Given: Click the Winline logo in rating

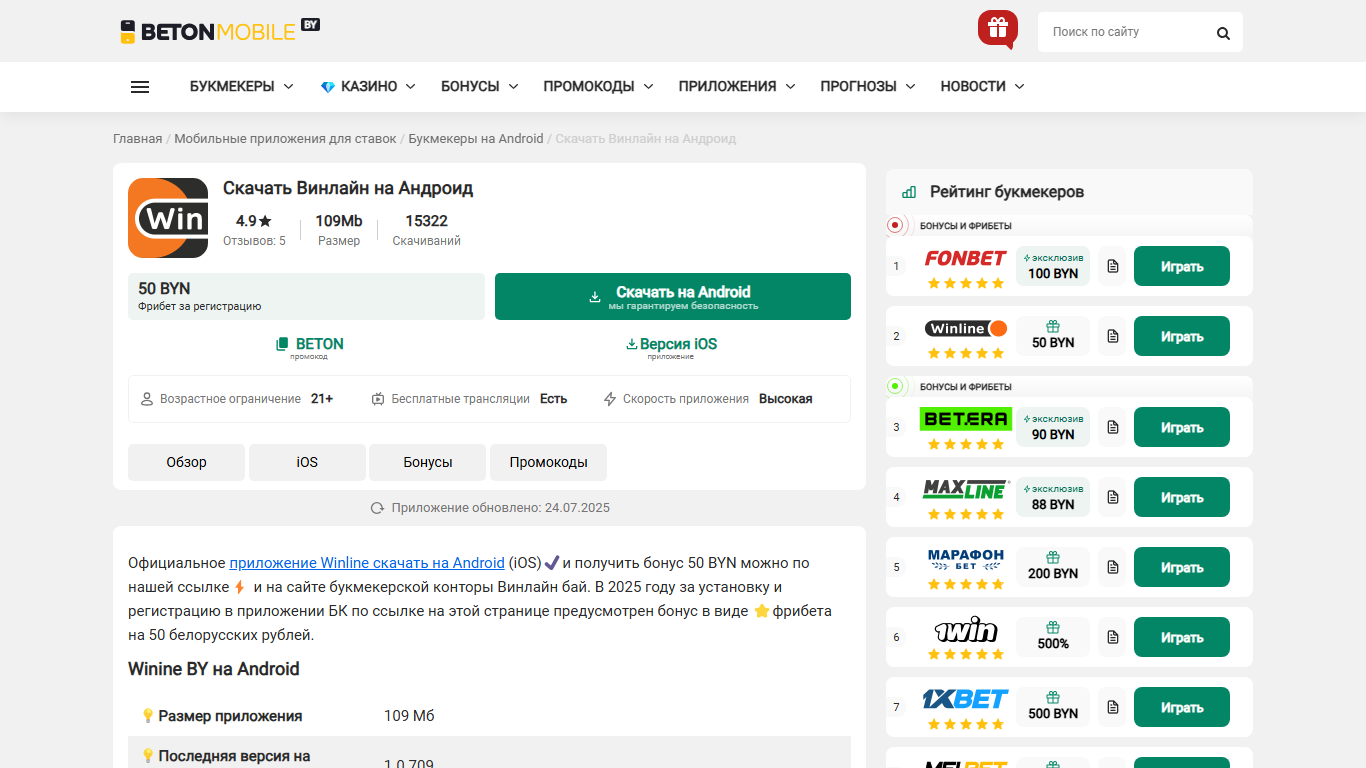Looking at the screenshot, I should pos(965,328).
